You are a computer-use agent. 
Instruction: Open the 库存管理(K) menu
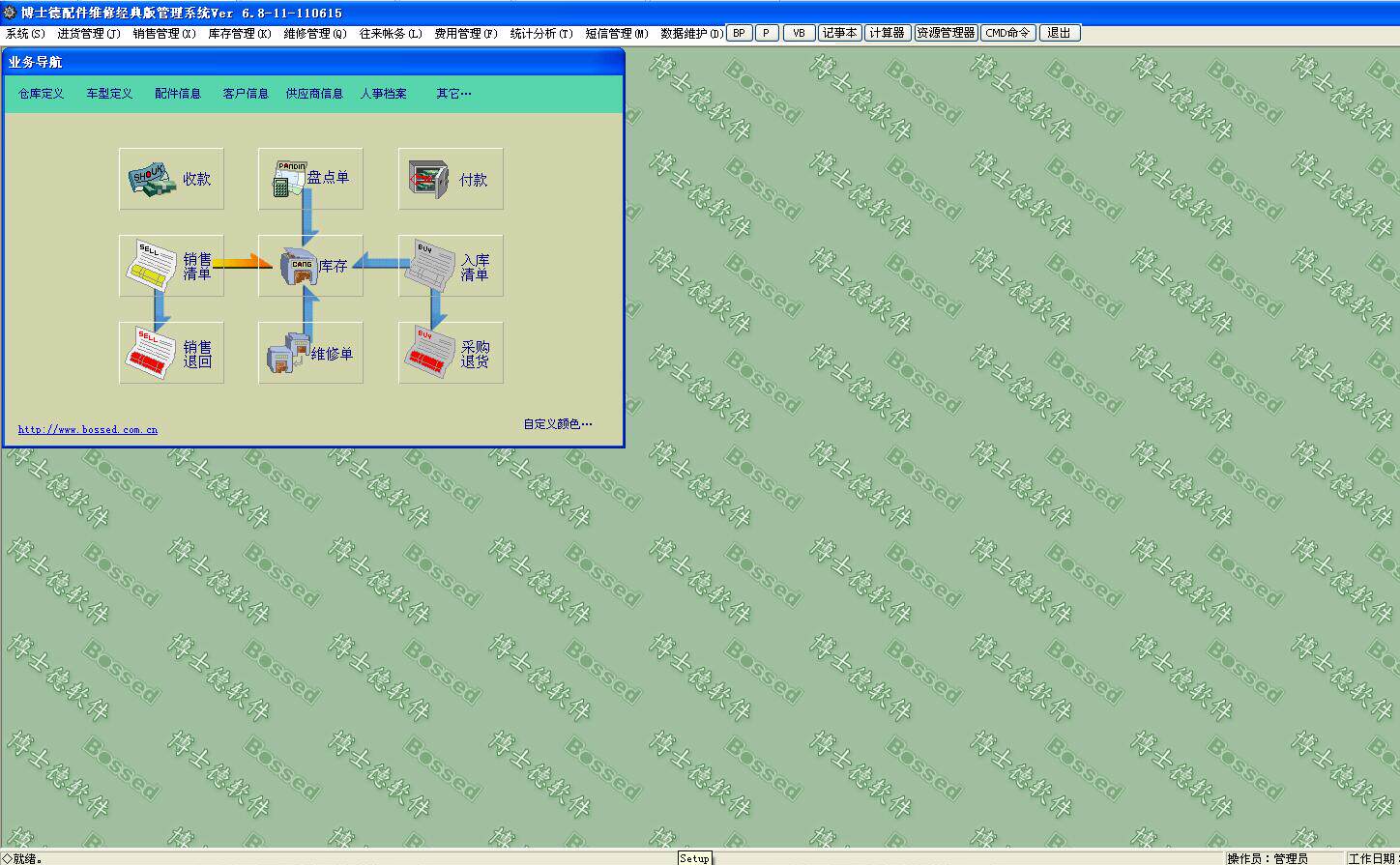click(x=240, y=33)
